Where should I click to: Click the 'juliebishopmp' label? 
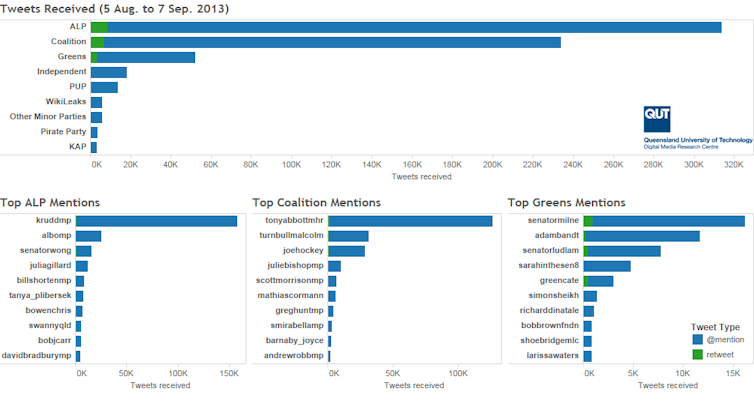pyautogui.click(x=295, y=265)
